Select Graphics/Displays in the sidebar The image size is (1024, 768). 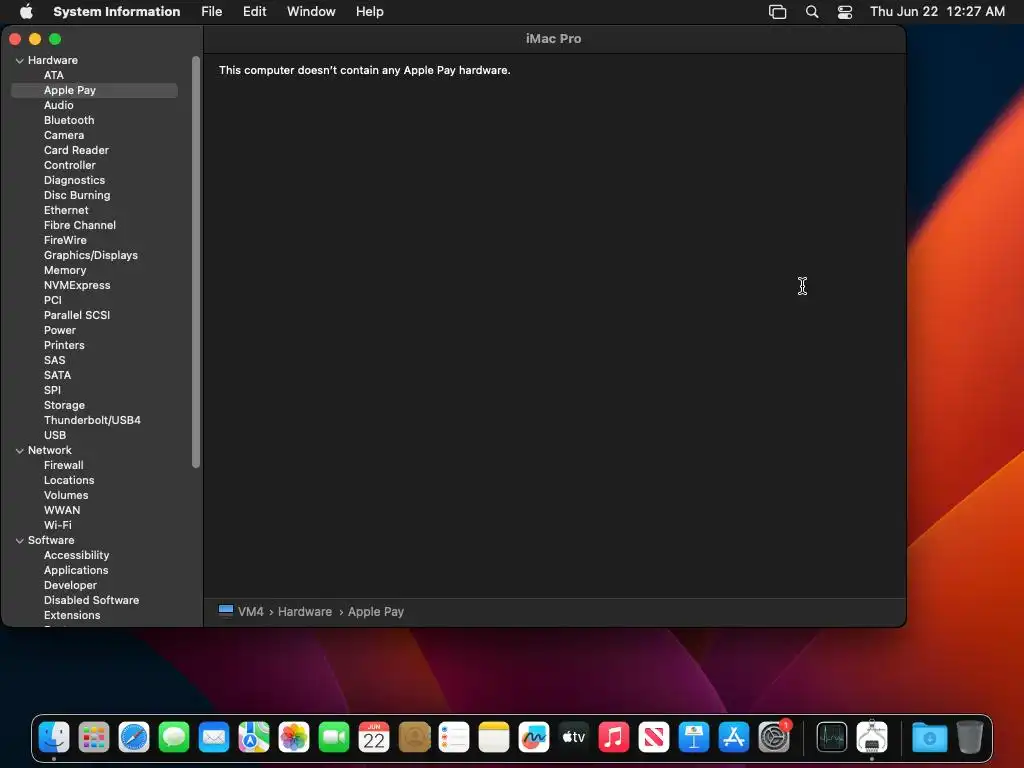[x=91, y=255]
